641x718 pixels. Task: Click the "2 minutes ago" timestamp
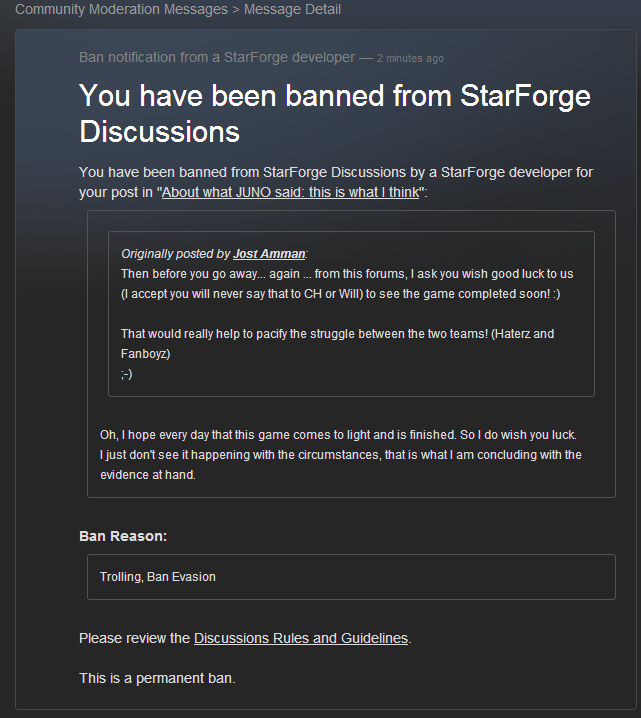410,59
